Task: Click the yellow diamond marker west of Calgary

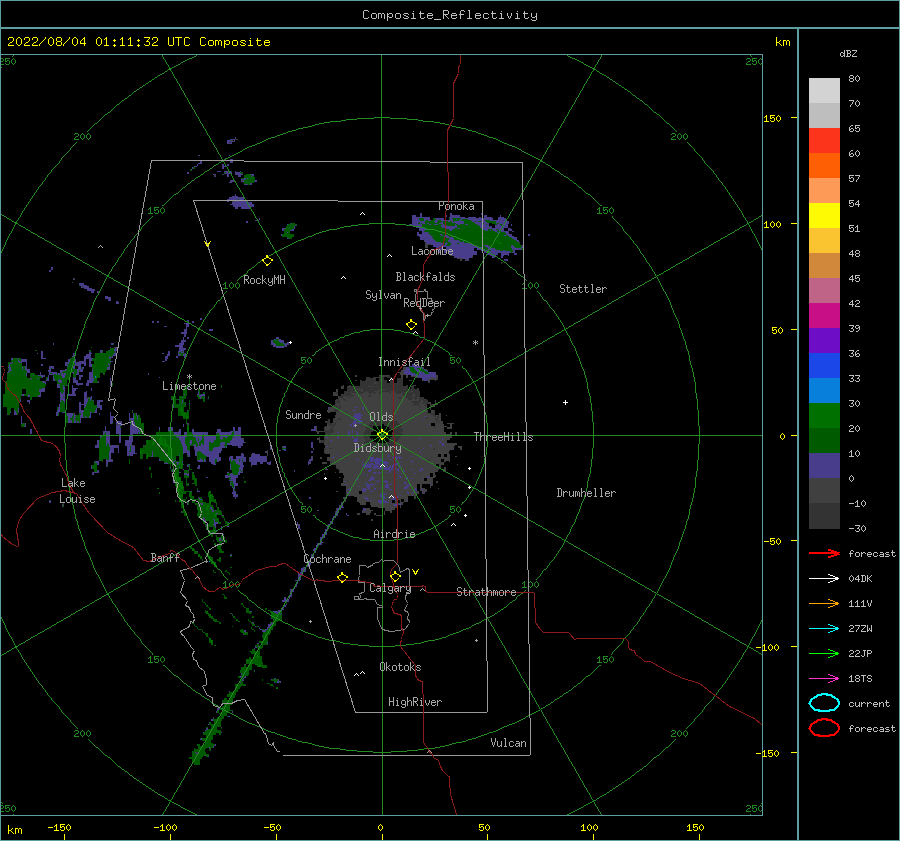Action: coord(342,577)
